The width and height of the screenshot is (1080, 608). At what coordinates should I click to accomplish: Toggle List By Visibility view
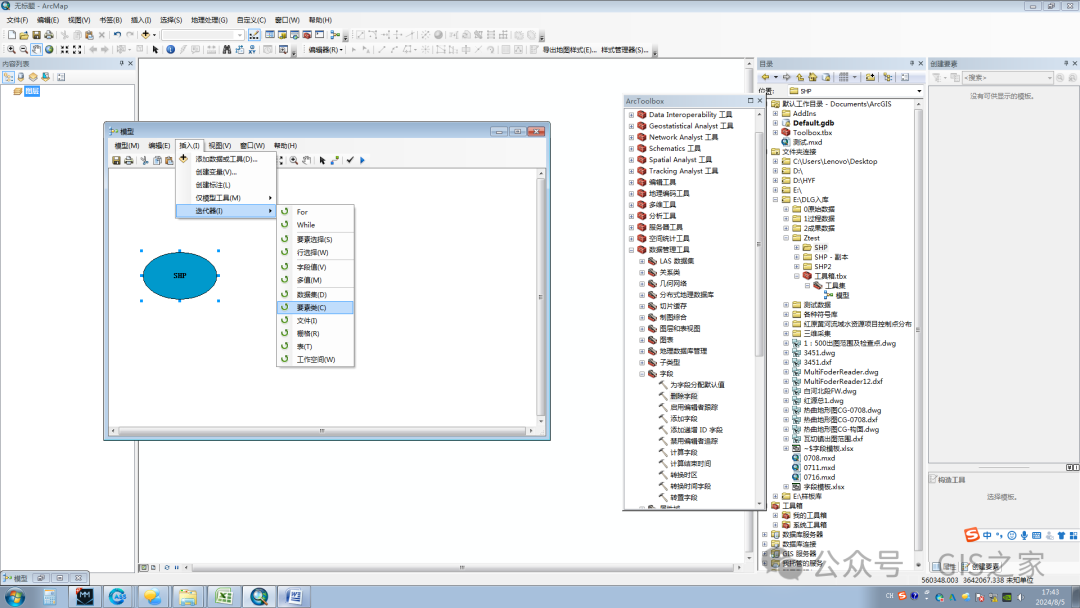click(x=33, y=77)
